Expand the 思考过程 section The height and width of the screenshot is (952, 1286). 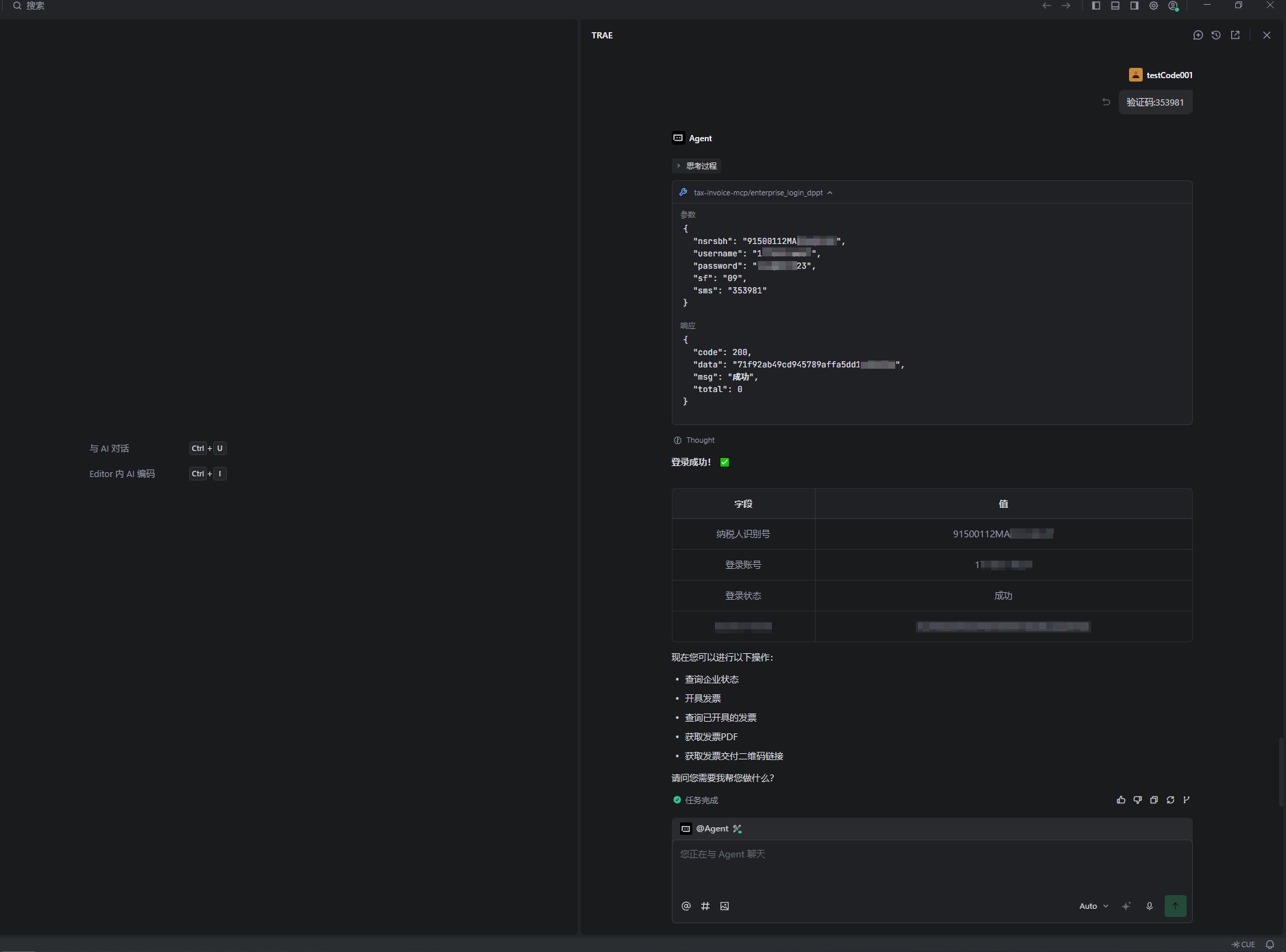(696, 166)
